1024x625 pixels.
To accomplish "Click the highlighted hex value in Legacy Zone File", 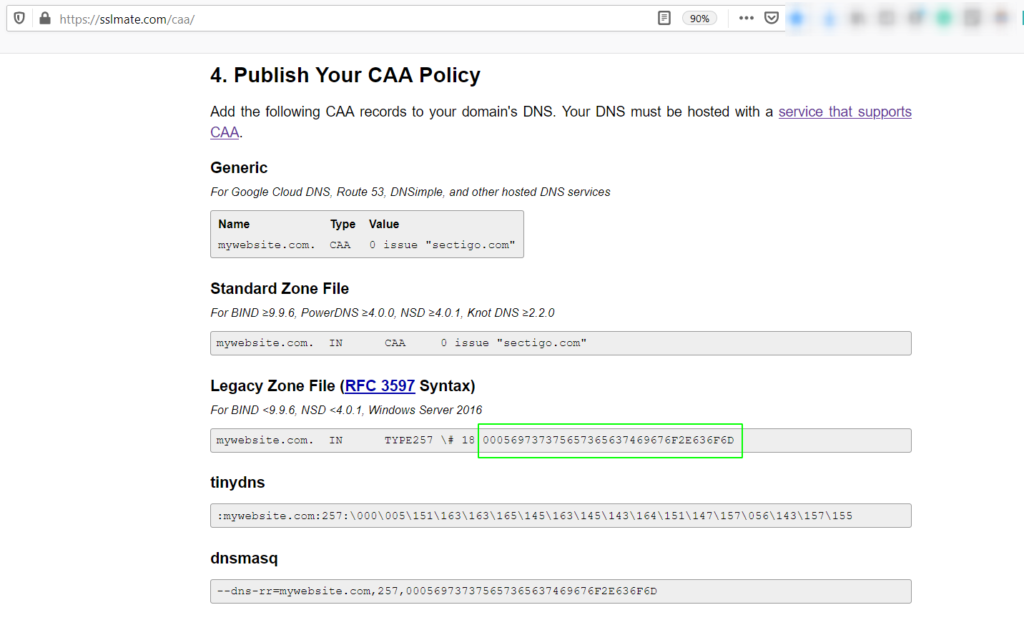I will click(609, 440).
